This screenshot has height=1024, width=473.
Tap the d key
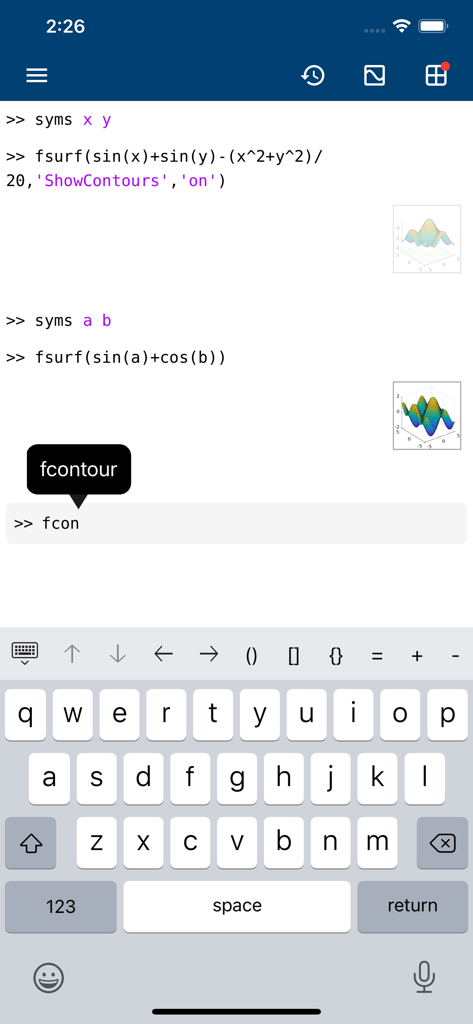[143, 778]
